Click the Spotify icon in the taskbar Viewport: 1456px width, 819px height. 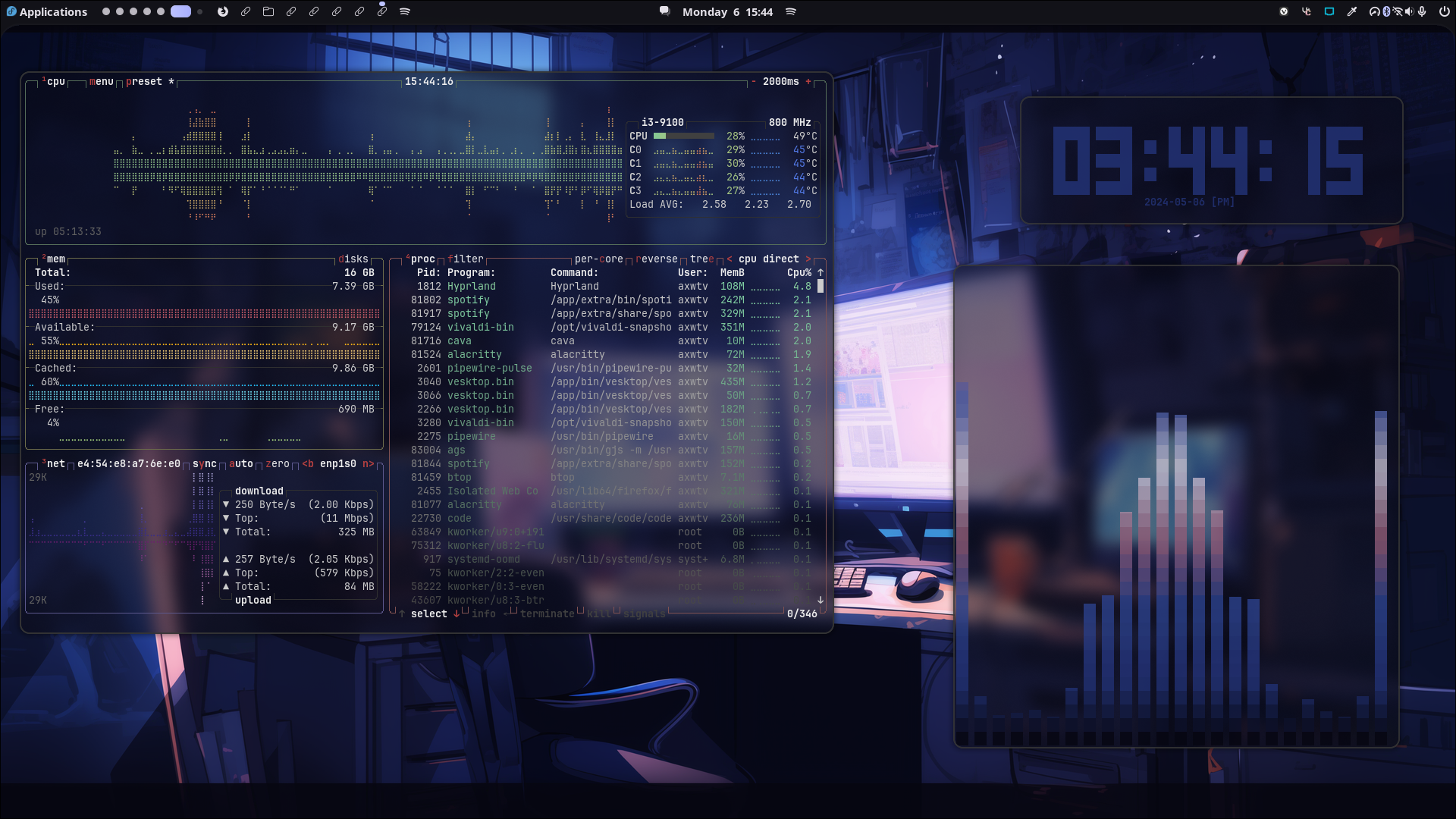pos(405,11)
